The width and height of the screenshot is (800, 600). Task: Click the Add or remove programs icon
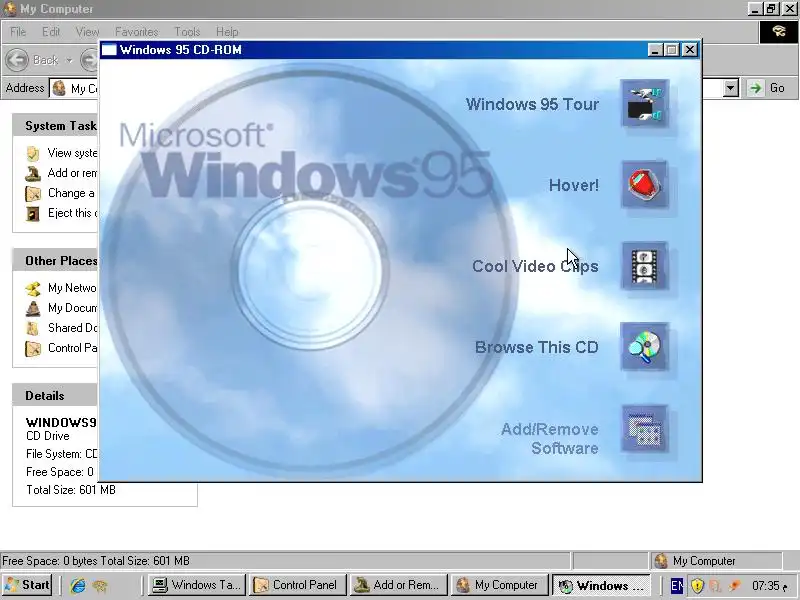click(x=33, y=173)
